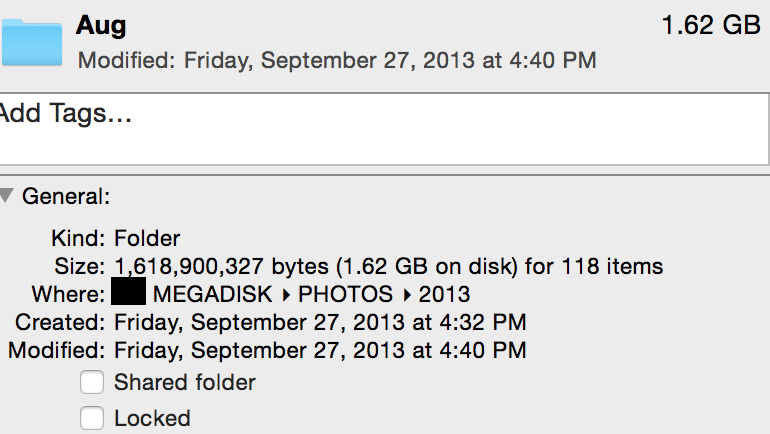Click the black disk icon before MEGADISK
The height and width of the screenshot is (434, 770).
[x=129, y=292]
